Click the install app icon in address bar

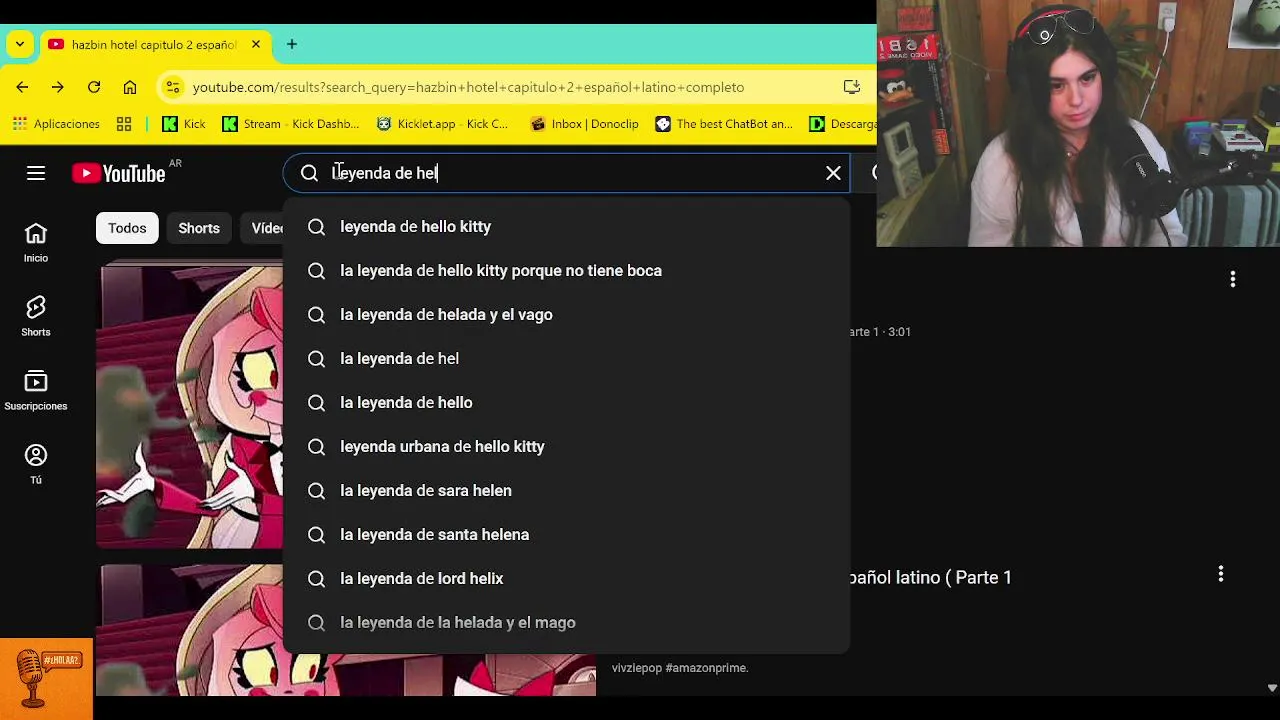pos(852,87)
